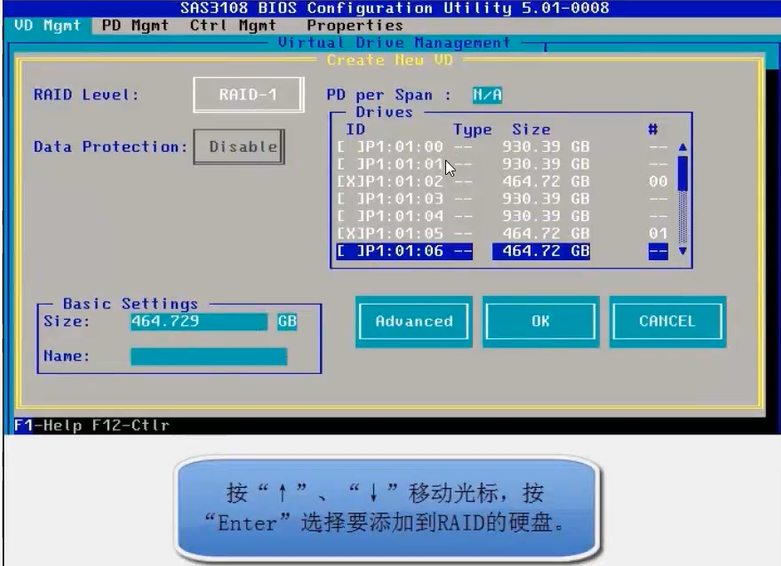Click the Type column header in Drives
This screenshot has width=781, height=566.
(472, 130)
